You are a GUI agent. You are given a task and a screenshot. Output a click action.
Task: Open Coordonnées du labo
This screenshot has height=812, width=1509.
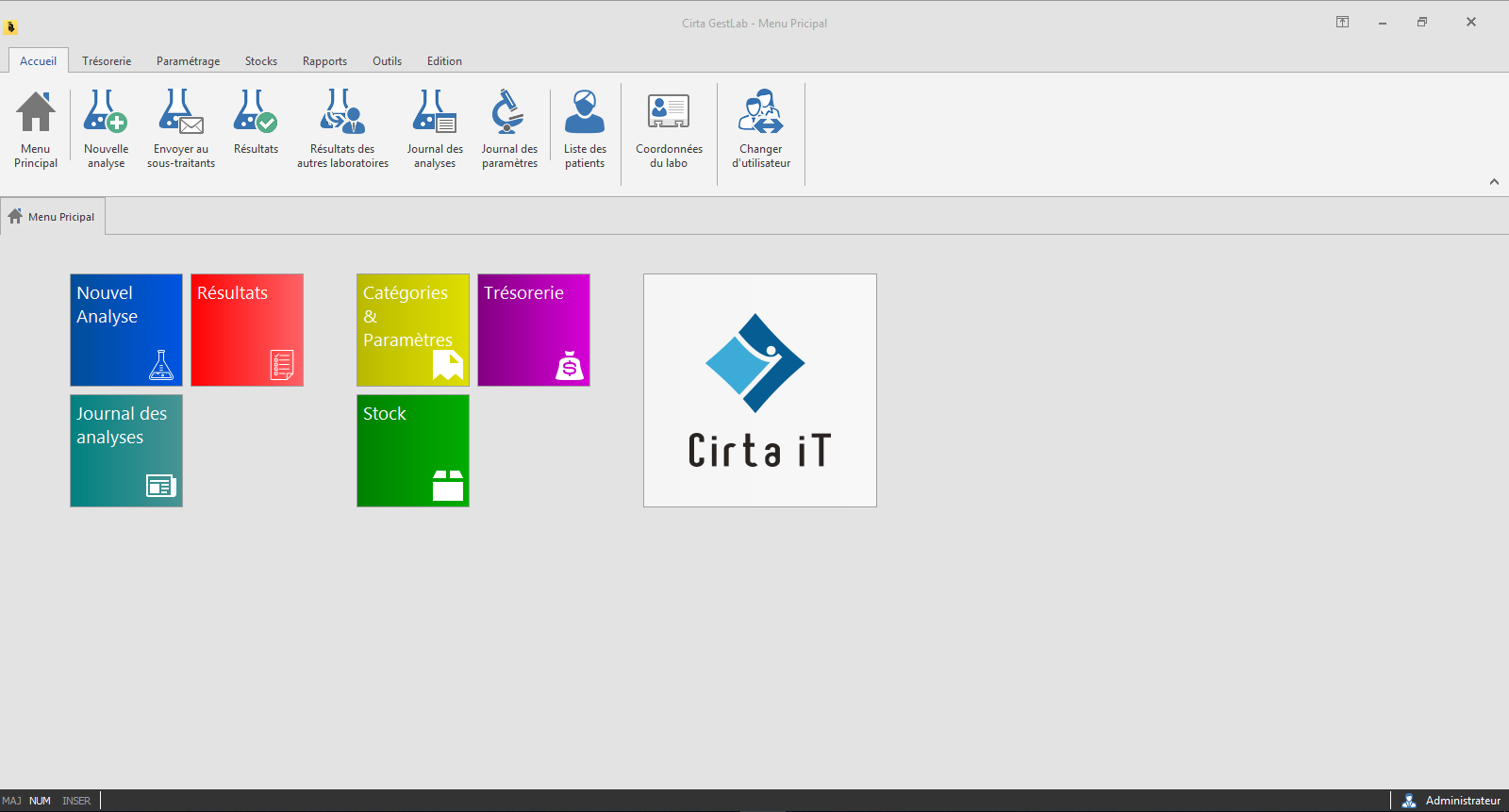pos(669,129)
